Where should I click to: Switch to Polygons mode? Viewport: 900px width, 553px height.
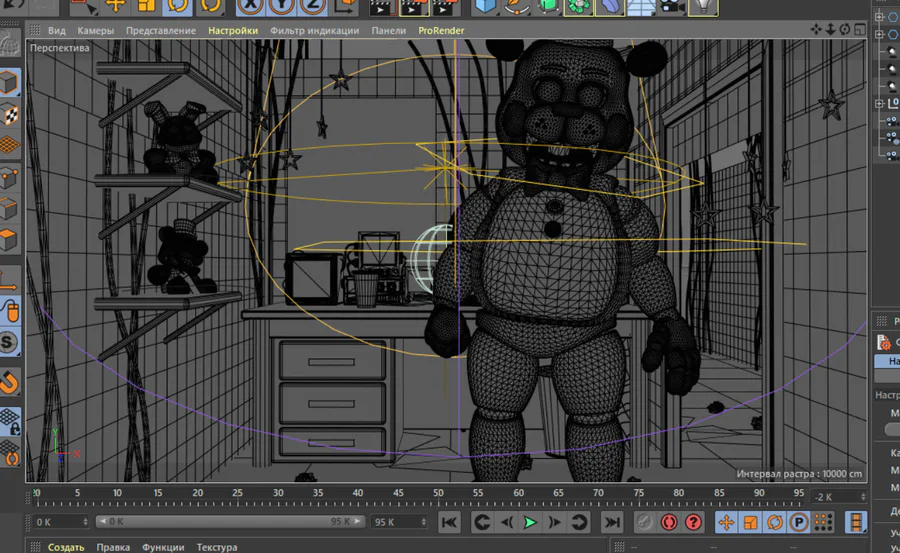[x=9, y=239]
